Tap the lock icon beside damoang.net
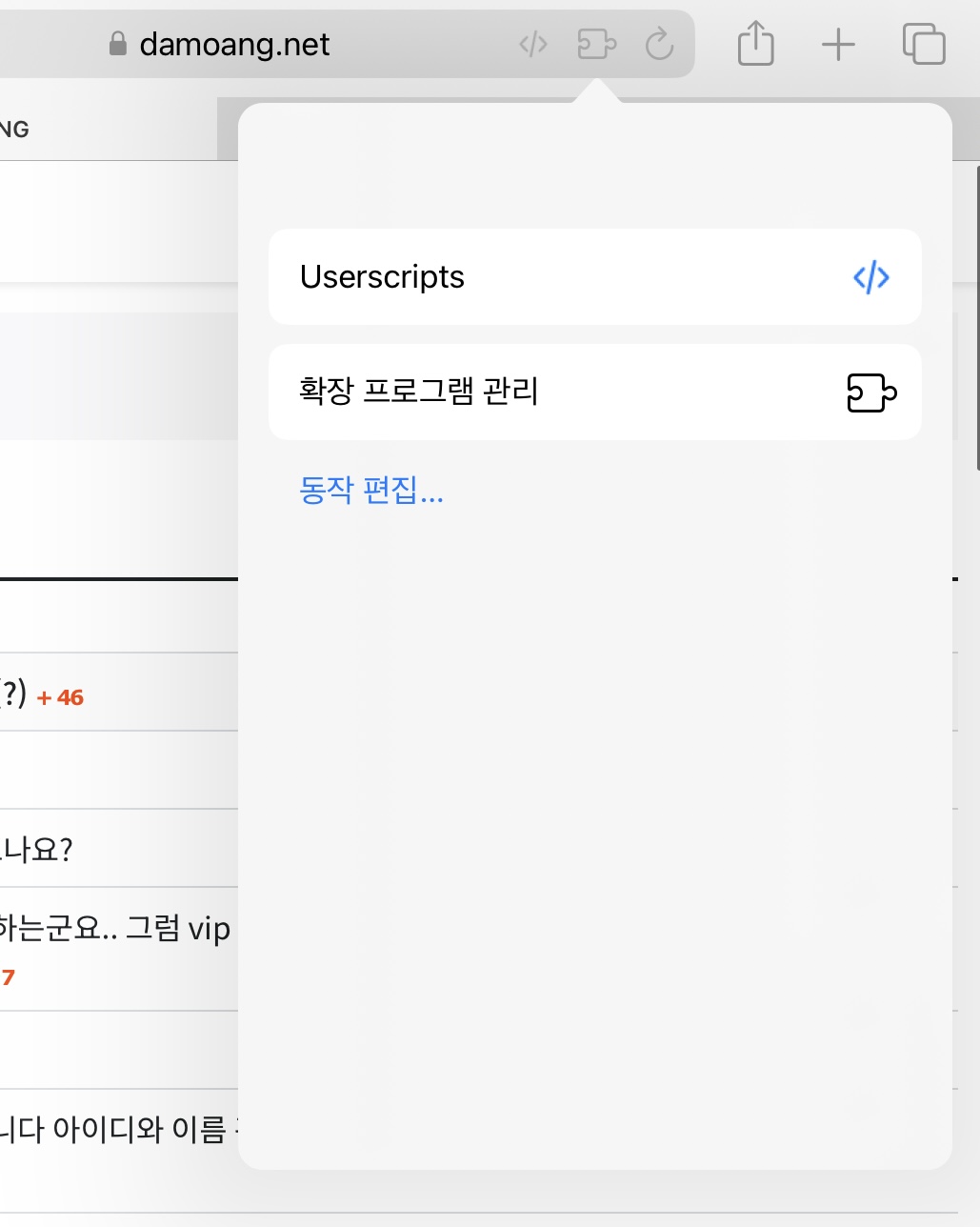Screen dimensions: 980x1227 [118, 44]
